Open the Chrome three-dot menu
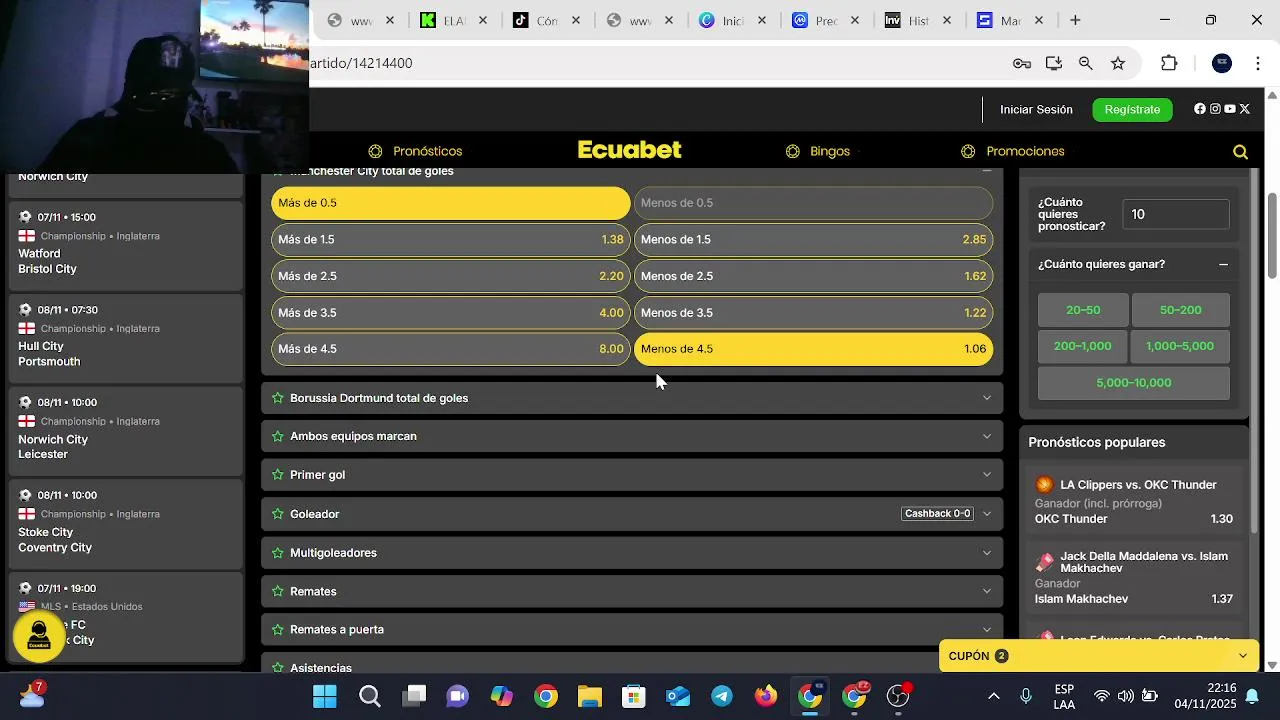Screen dimensions: 1280x720 coord(1258,63)
